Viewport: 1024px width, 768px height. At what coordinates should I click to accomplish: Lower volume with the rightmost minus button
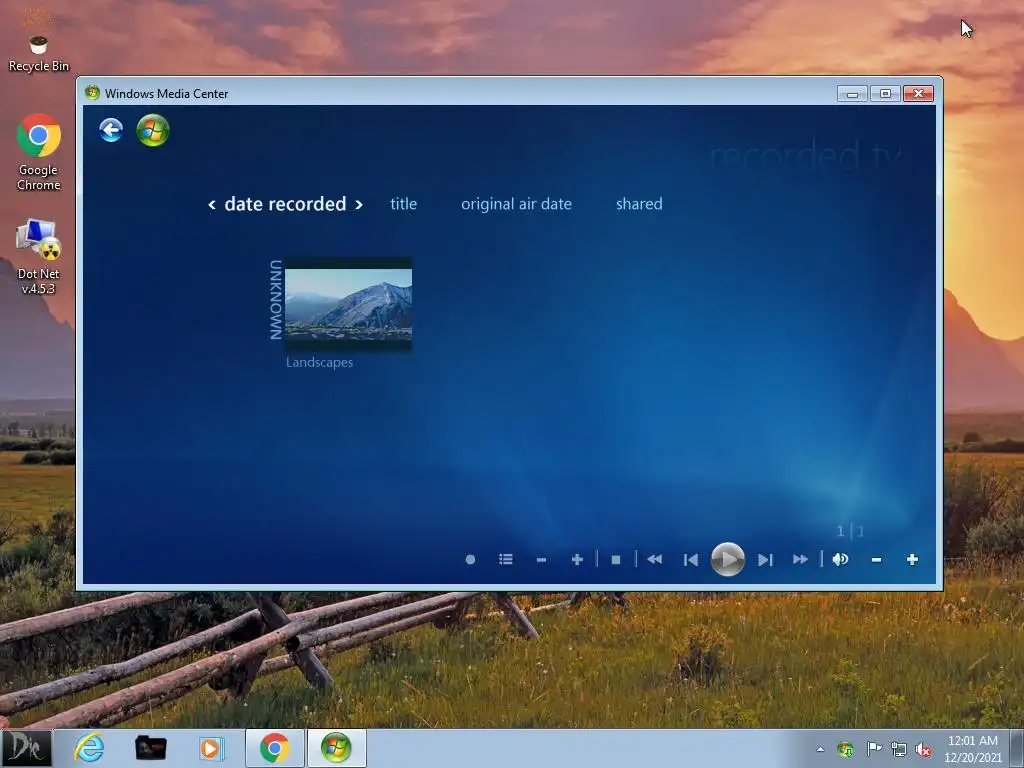(x=876, y=560)
